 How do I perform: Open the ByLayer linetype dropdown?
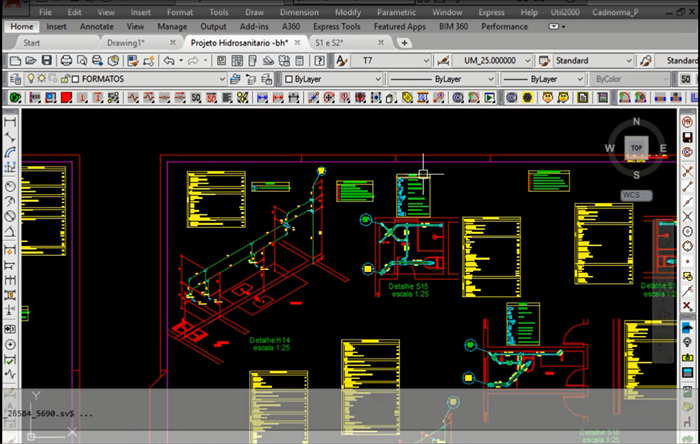point(491,79)
